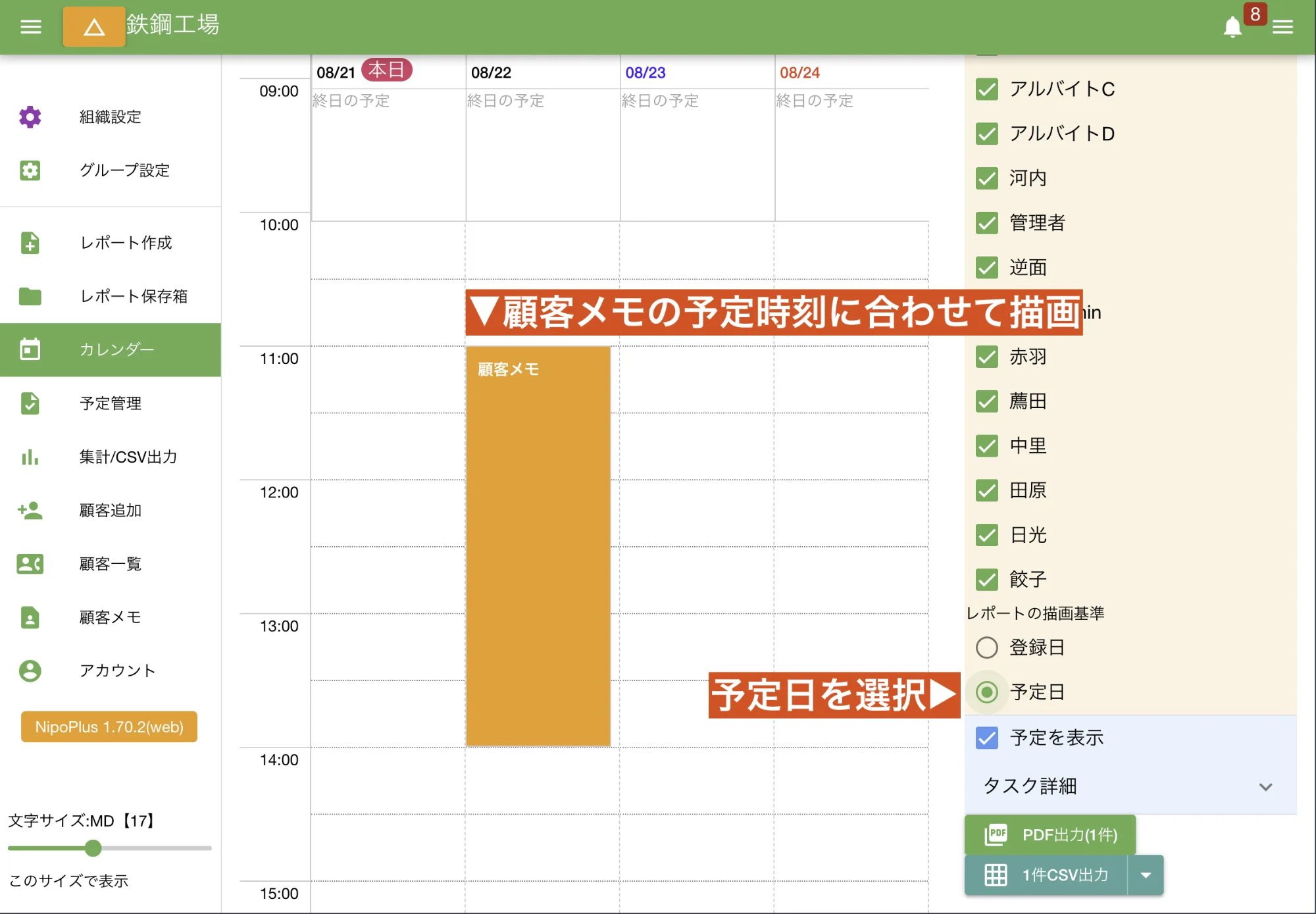Select the 顧客追加 add-person icon

[30, 511]
